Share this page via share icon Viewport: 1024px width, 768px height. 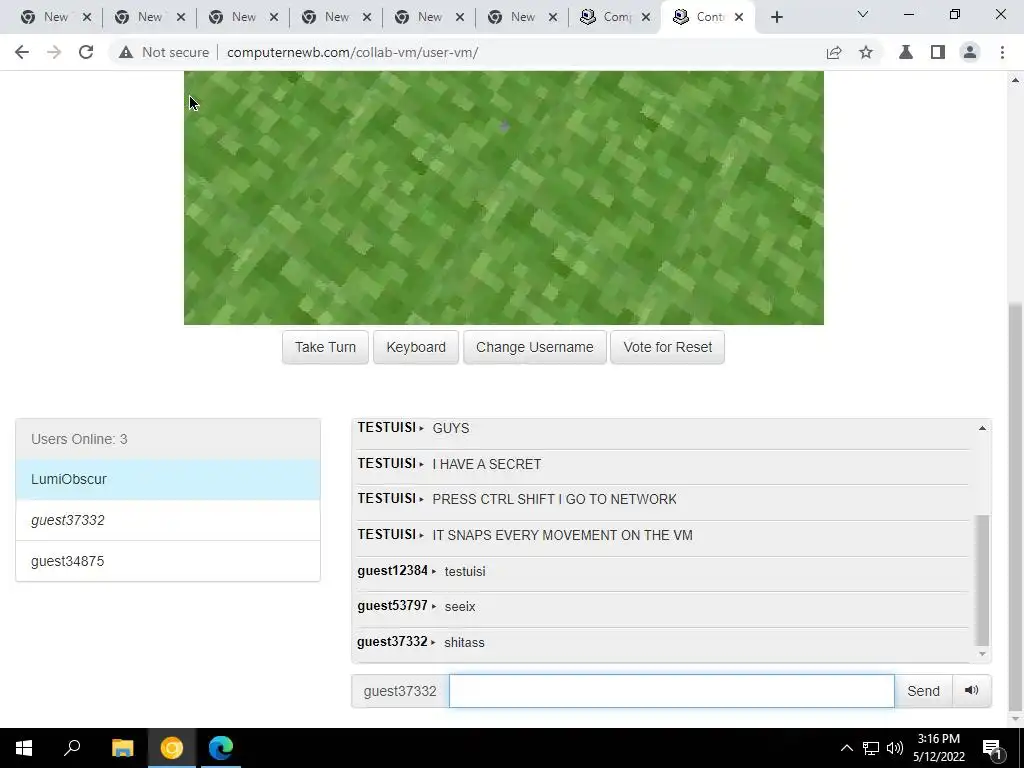[x=834, y=52]
